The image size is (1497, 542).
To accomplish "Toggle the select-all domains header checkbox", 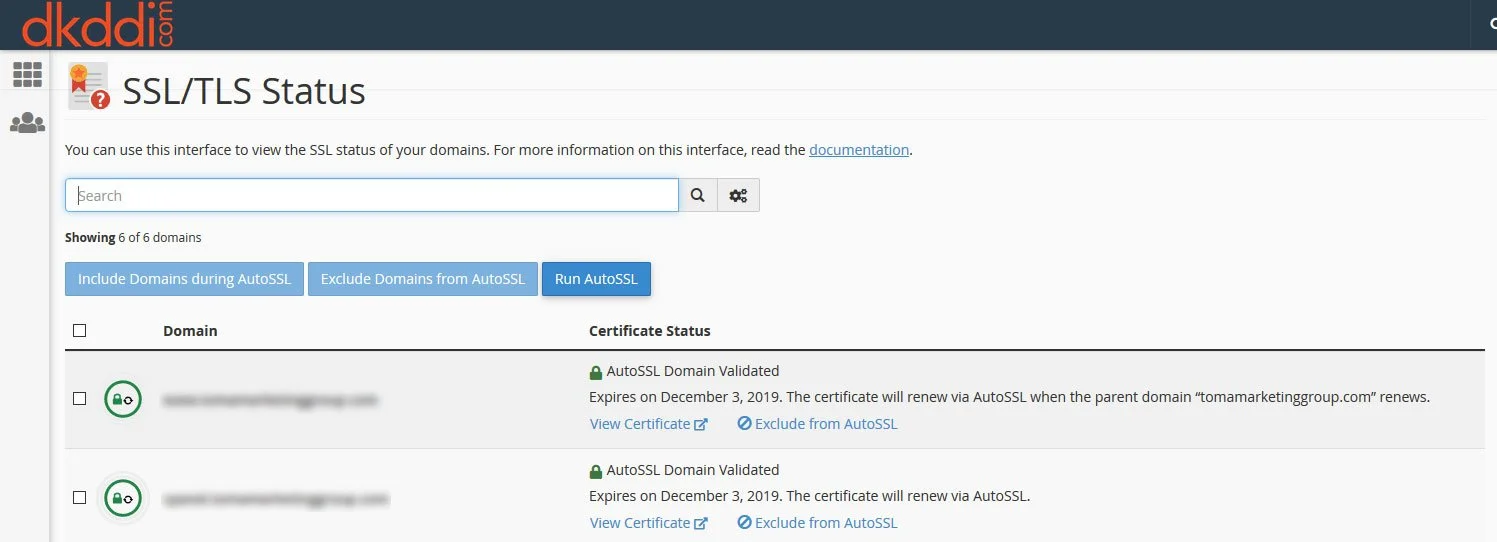I will pyautogui.click(x=80, y=331).
